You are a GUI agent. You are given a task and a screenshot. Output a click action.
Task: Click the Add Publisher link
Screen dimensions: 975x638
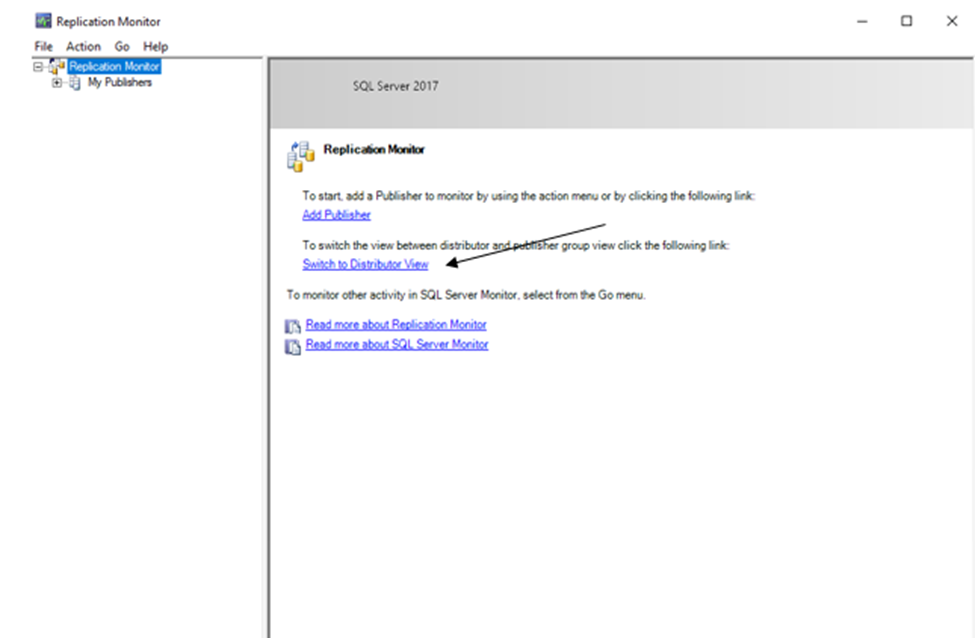[x=336, y=215]
